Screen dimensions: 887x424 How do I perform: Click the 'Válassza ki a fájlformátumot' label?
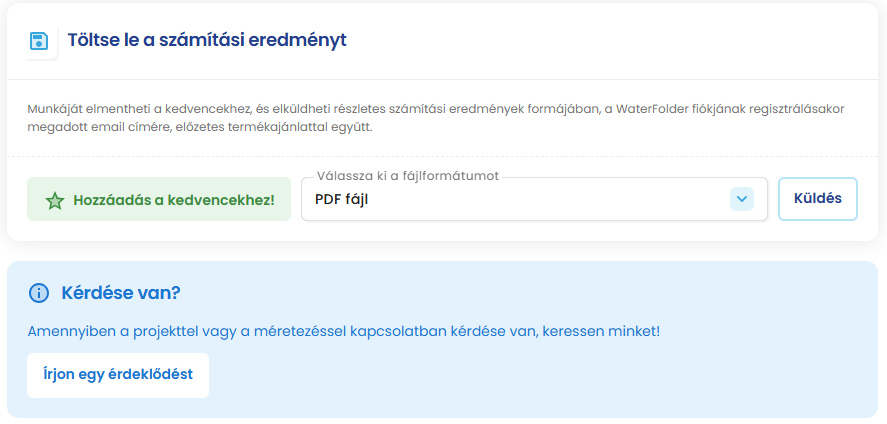(407, 176)
